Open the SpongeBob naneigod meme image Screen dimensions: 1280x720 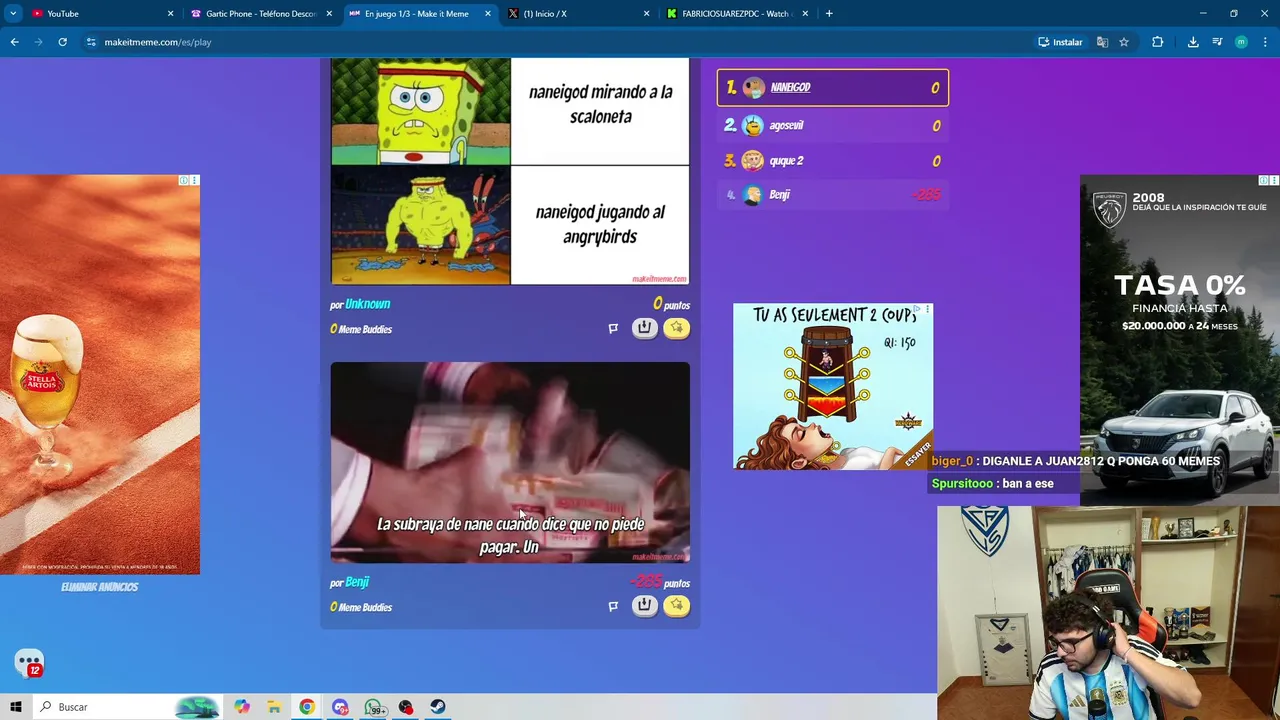coord(510,171)
